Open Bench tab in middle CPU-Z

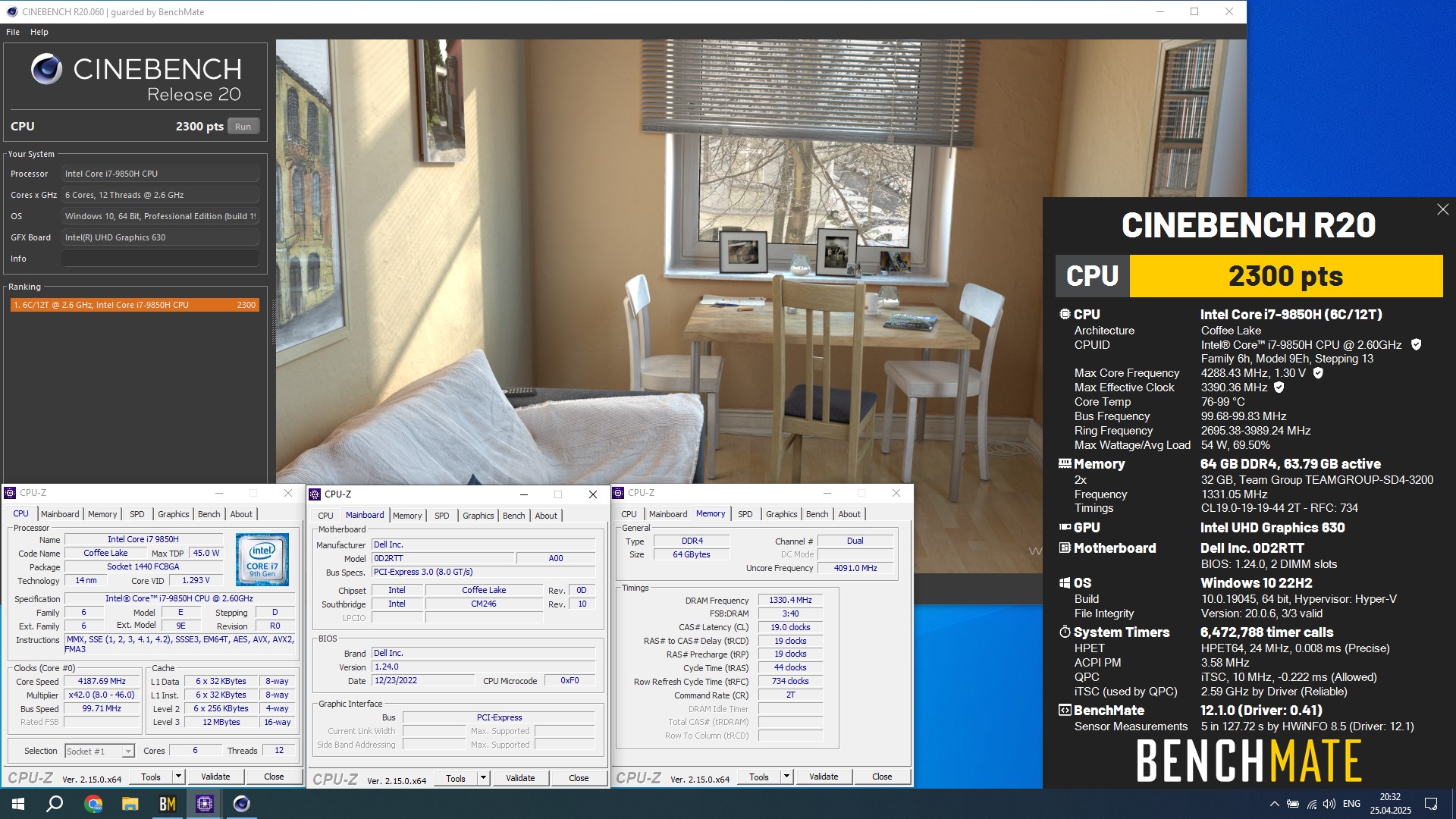(x=513, y=516)
